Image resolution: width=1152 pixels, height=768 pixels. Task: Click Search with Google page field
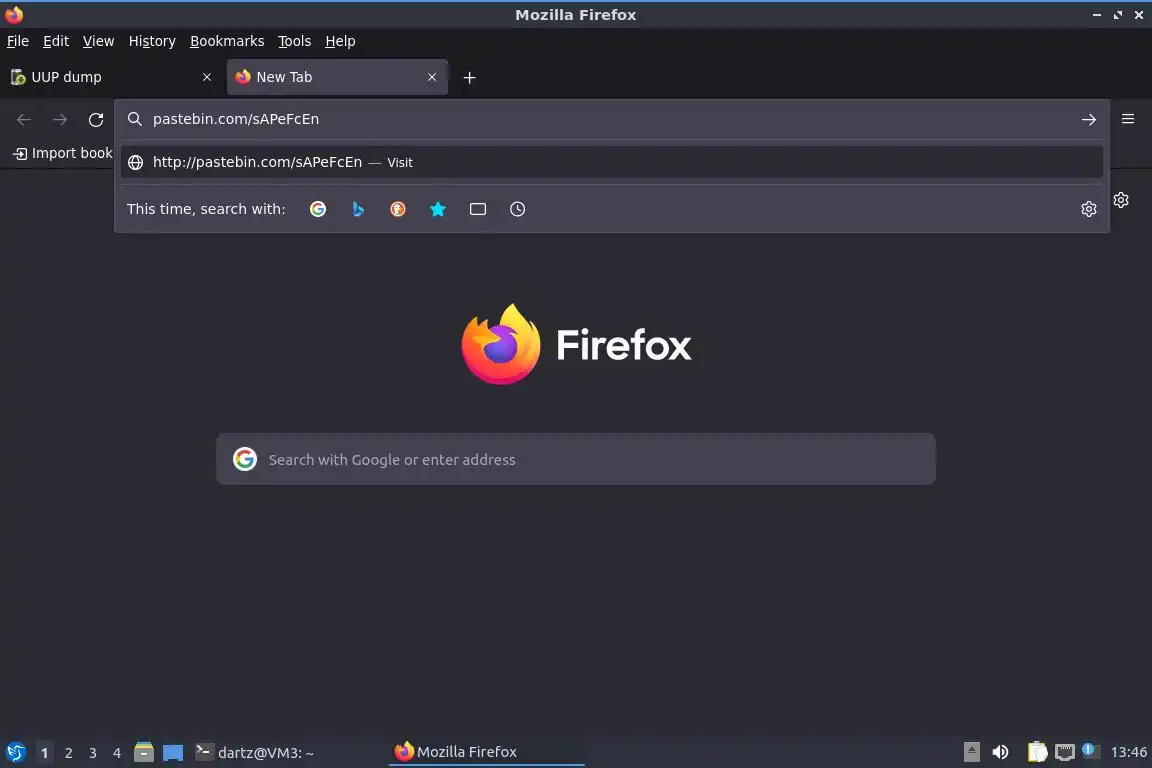point(575,459)
